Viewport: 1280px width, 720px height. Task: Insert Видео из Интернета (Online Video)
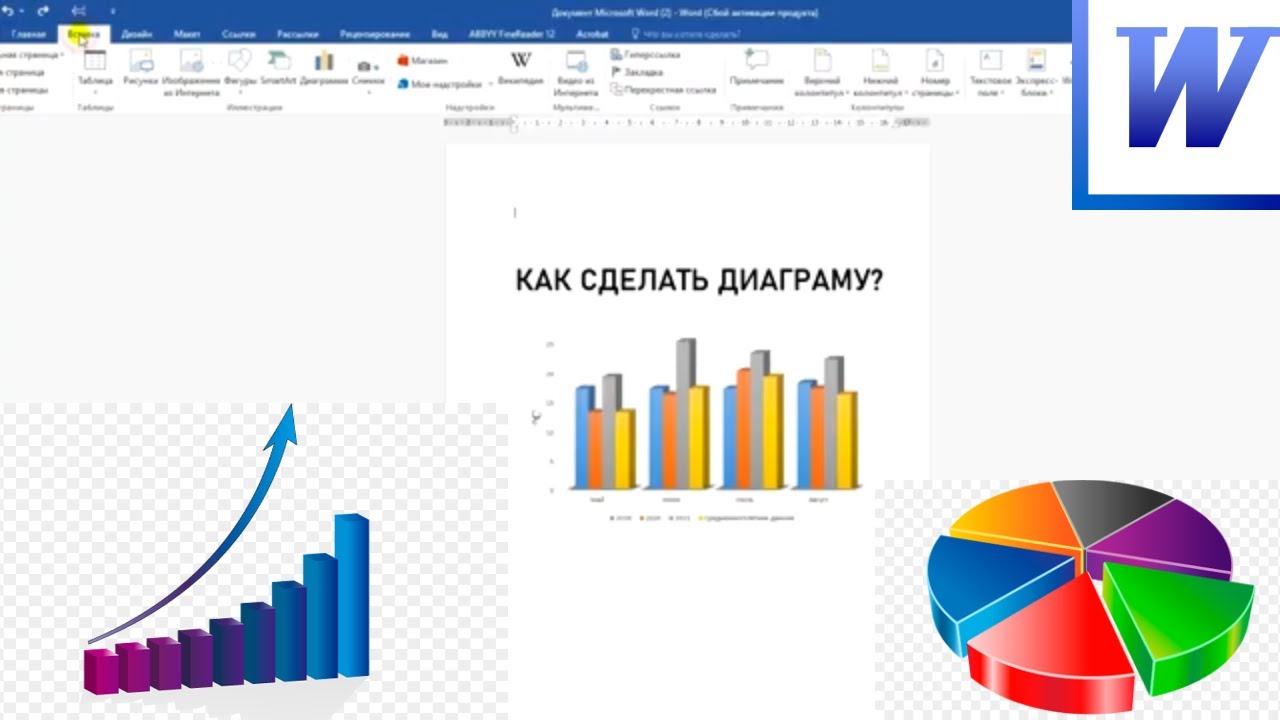point(576,72)
